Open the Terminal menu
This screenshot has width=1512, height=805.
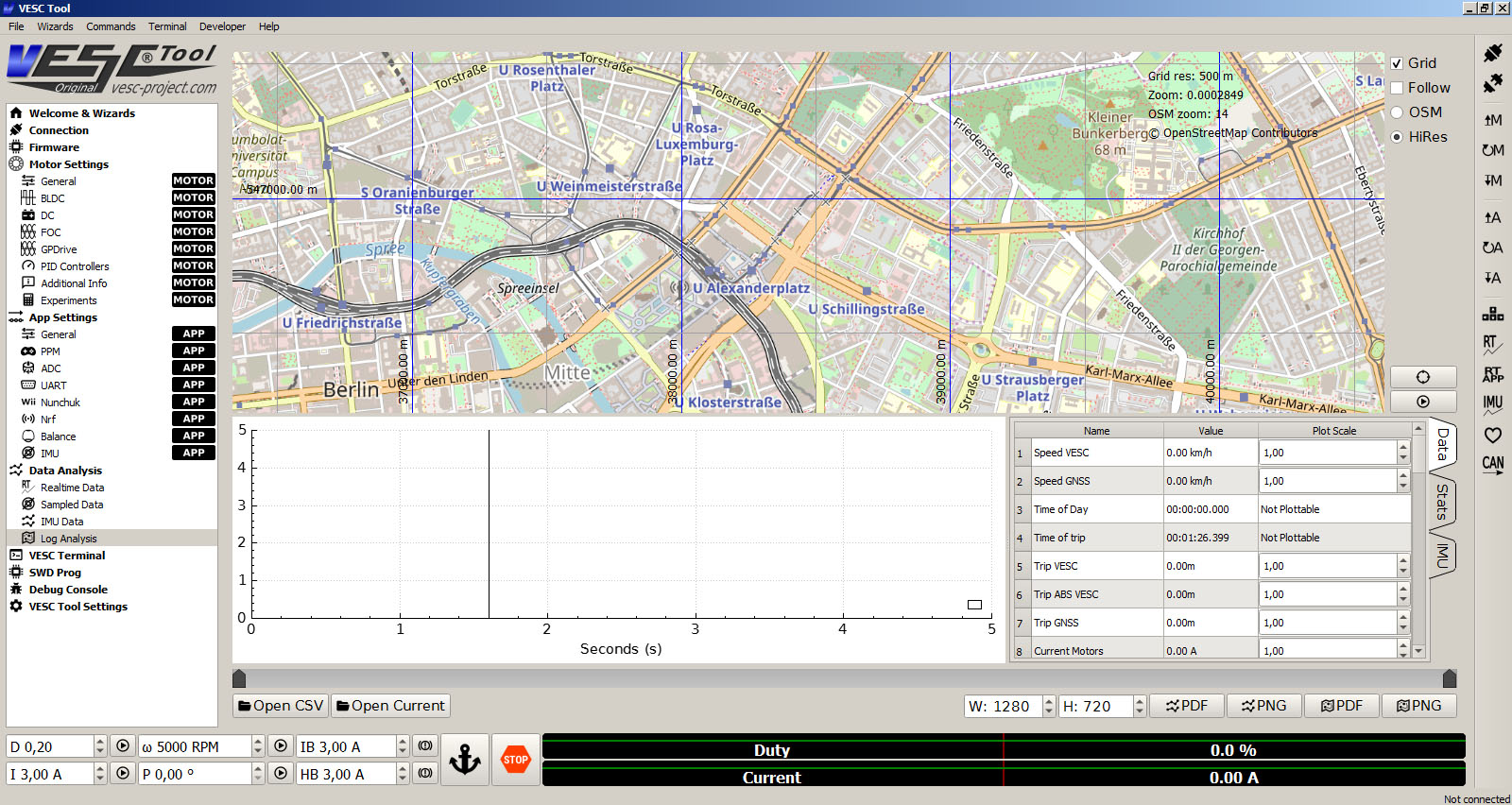167,26
